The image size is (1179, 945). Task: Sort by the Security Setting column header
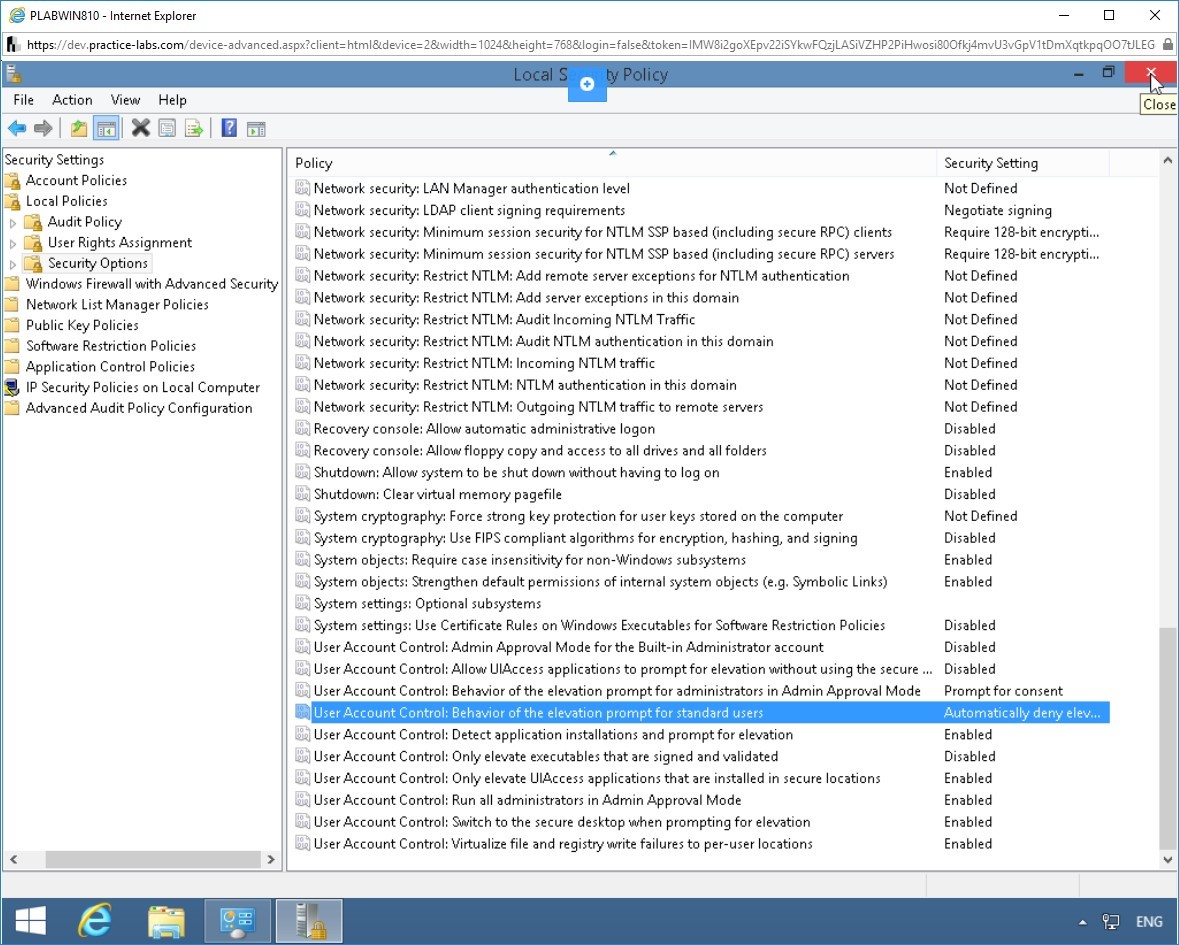pyautogui.click(x=1023, y=163)
